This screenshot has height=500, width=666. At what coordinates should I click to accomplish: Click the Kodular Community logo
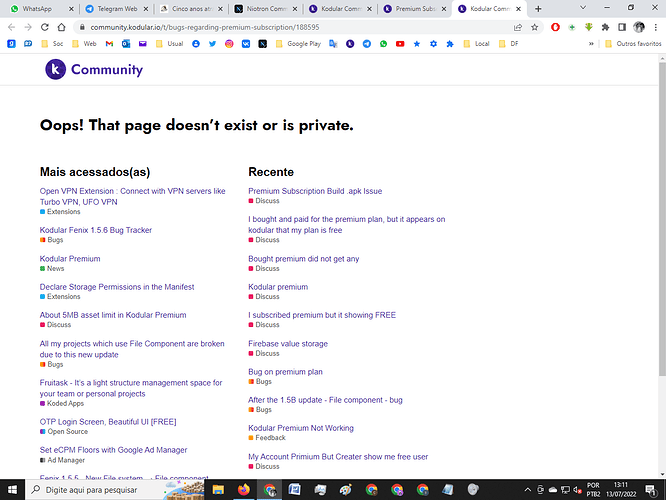pyautogui.click(x=94, y=70)
